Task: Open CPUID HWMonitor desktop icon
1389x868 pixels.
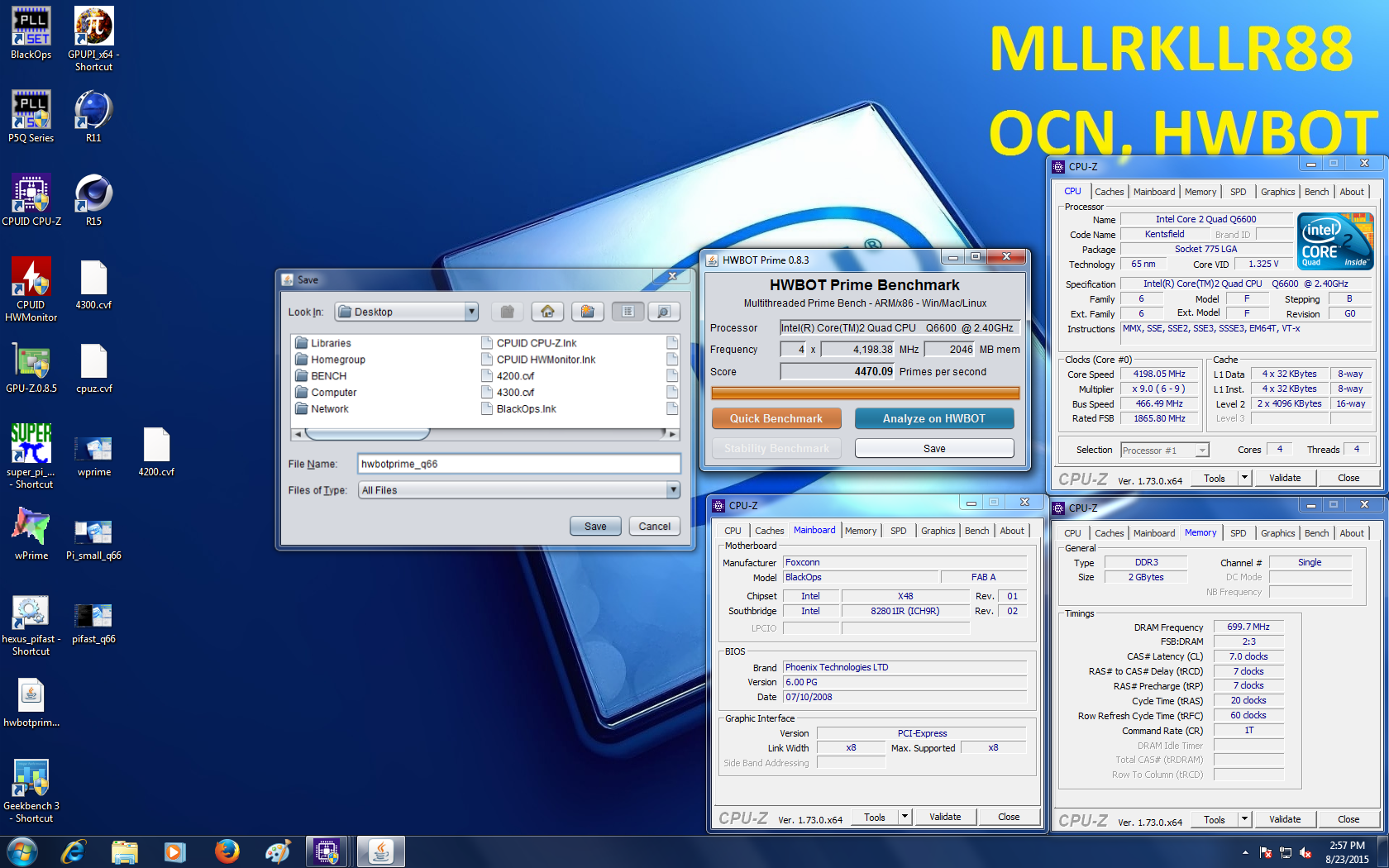Action: click(x=31, y=289)
